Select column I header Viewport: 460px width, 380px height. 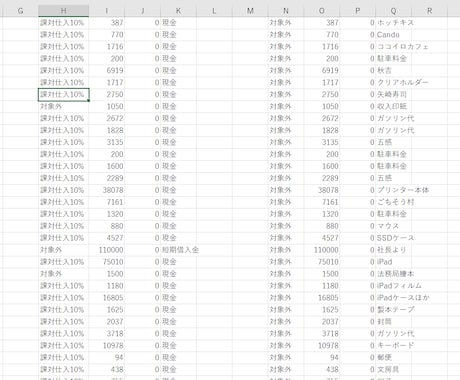107,11
